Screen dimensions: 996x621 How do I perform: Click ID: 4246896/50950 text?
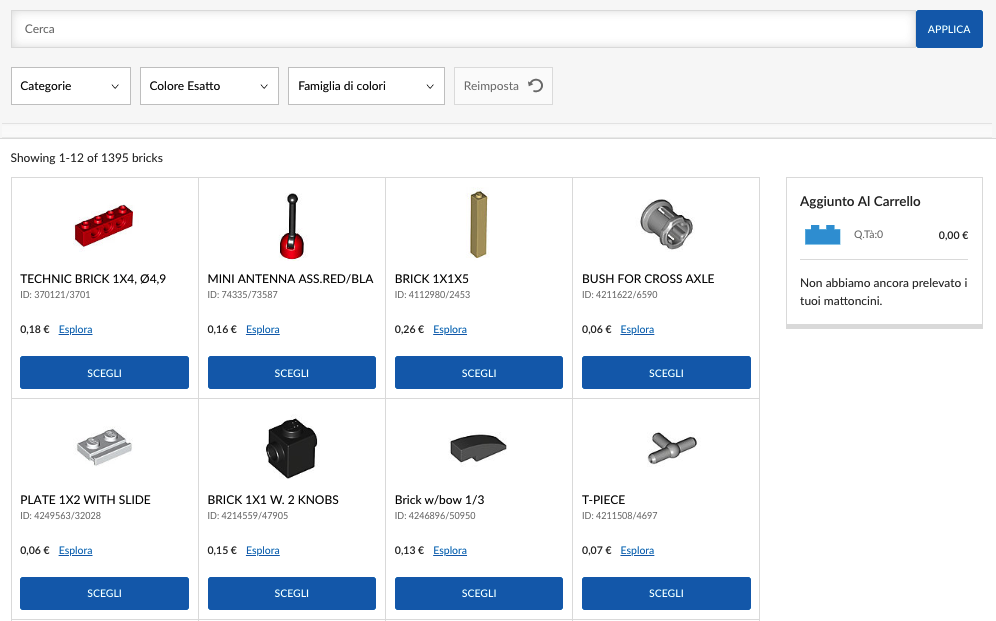pyautogui.click(x=435, y=516)
